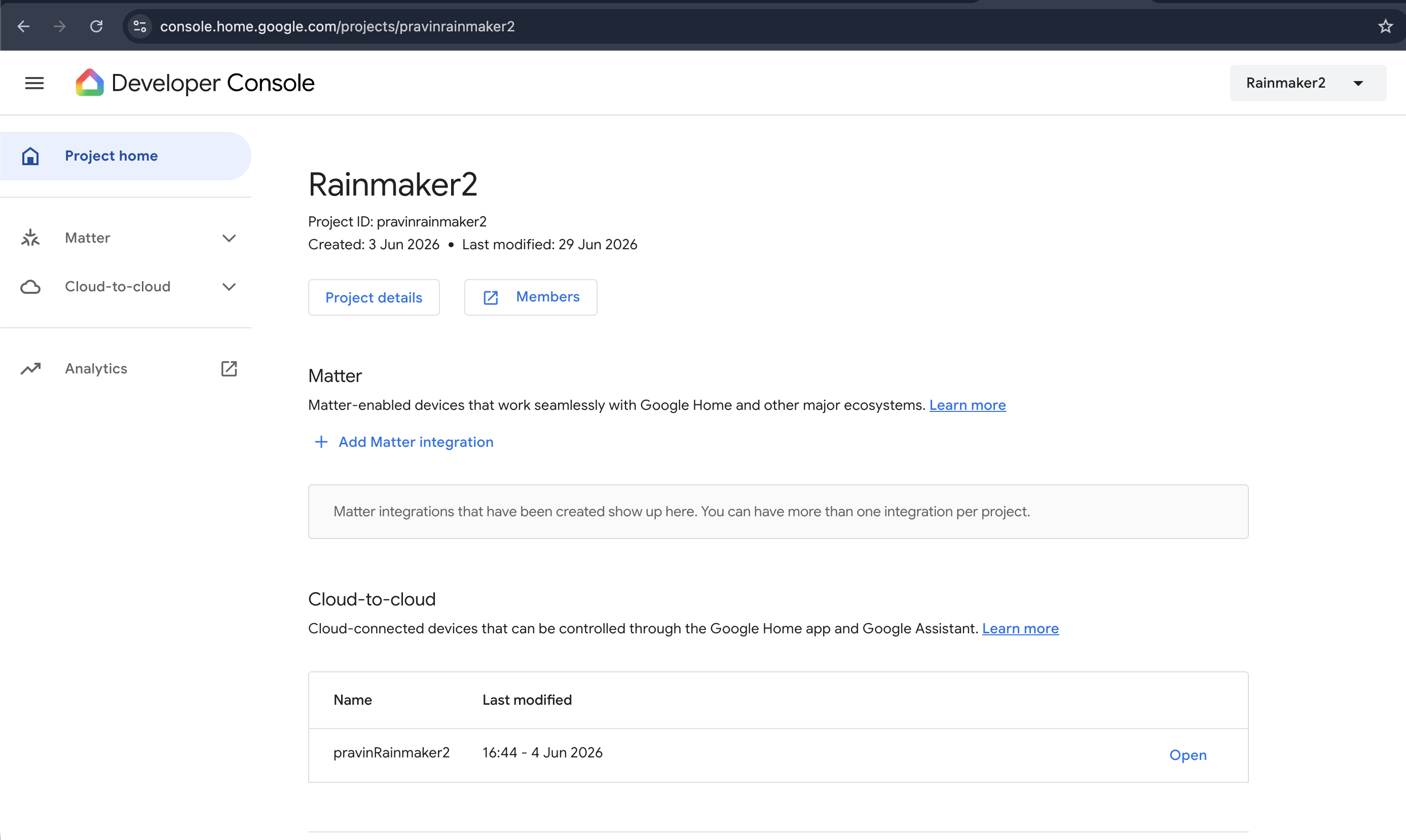Click the Project details button
1406x840 pixels.
[x=374, y=297]
